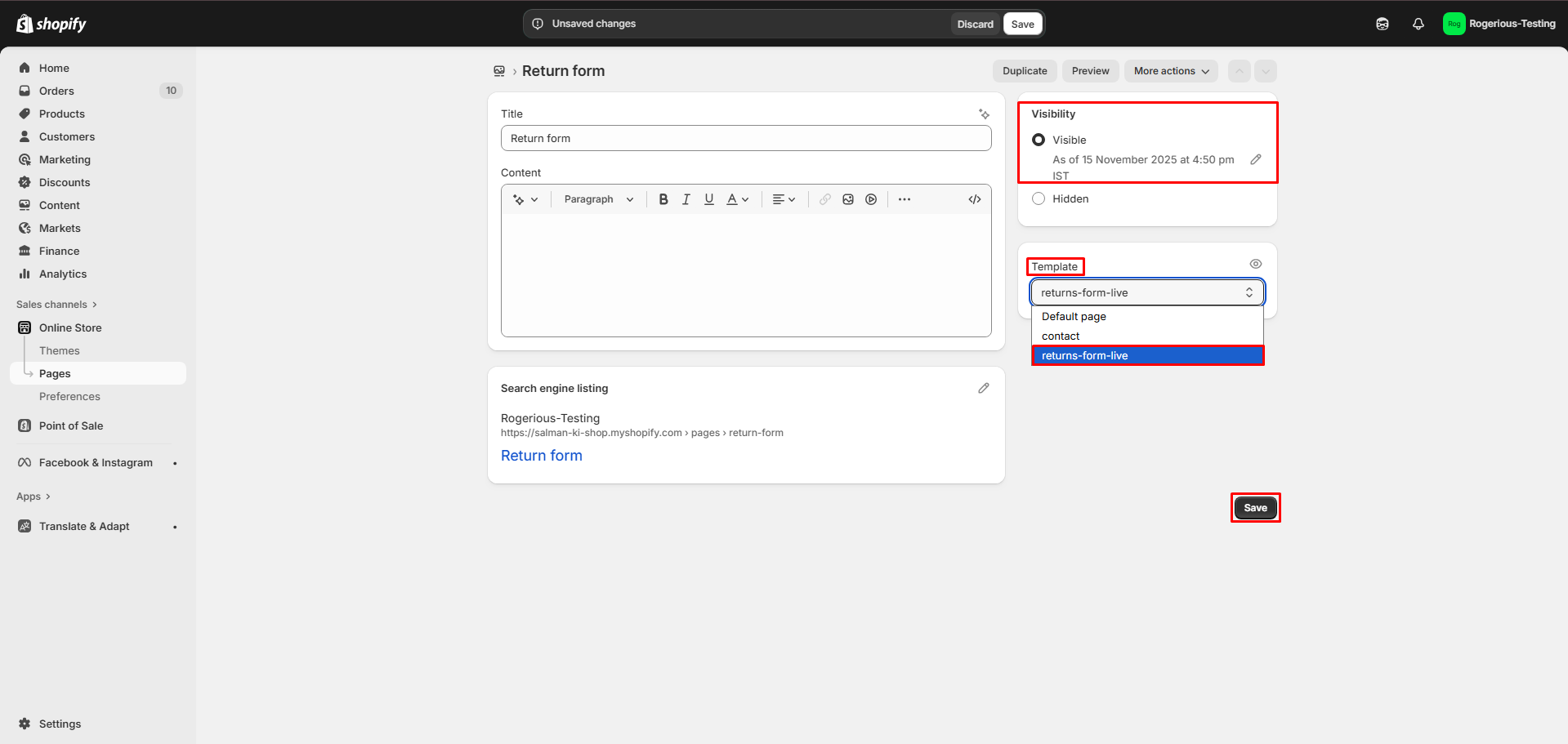Image resolution: width=1568 pixels, height=744 pixels.
Task: Select the Visible radio button
Action: click(x=1039, y=140)
